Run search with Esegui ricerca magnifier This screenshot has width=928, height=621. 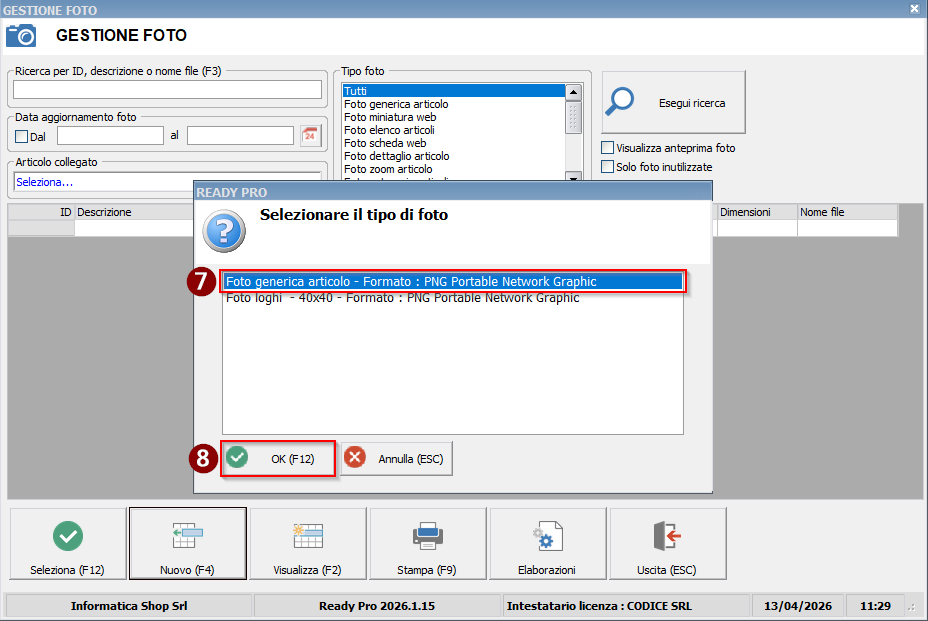(673, 102)
